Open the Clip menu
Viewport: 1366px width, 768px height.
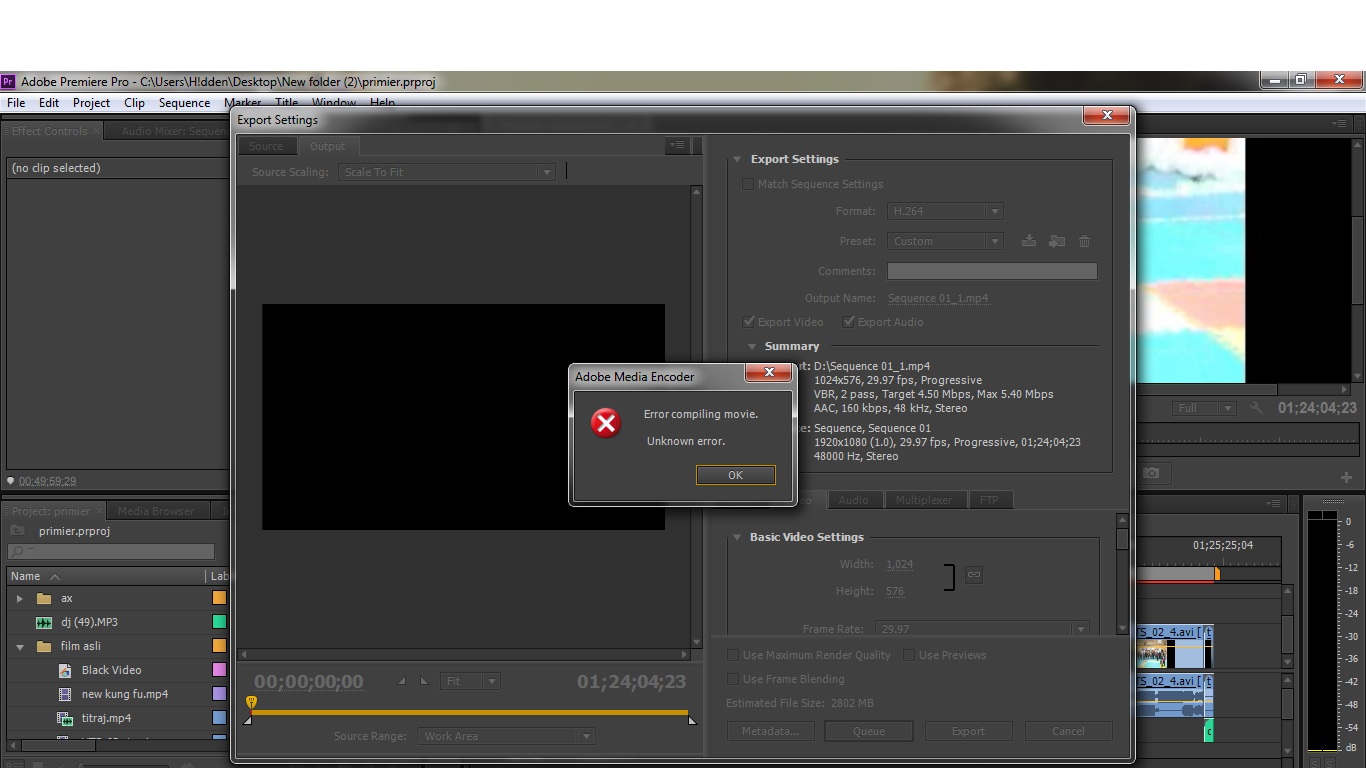tap(134, 102)
